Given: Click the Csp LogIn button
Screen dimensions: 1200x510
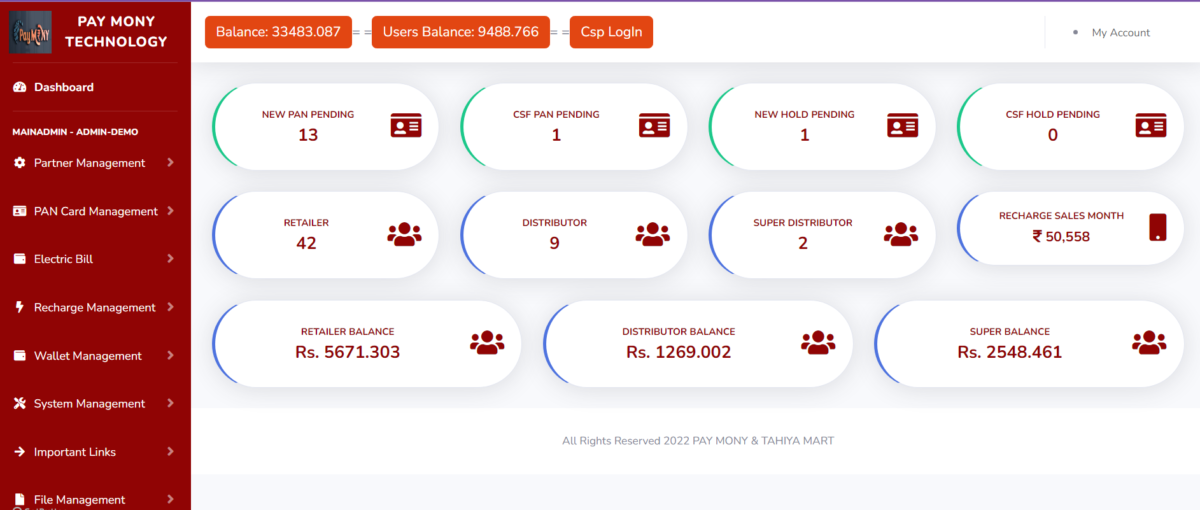Looking at the screenshot, I should 611,32.
